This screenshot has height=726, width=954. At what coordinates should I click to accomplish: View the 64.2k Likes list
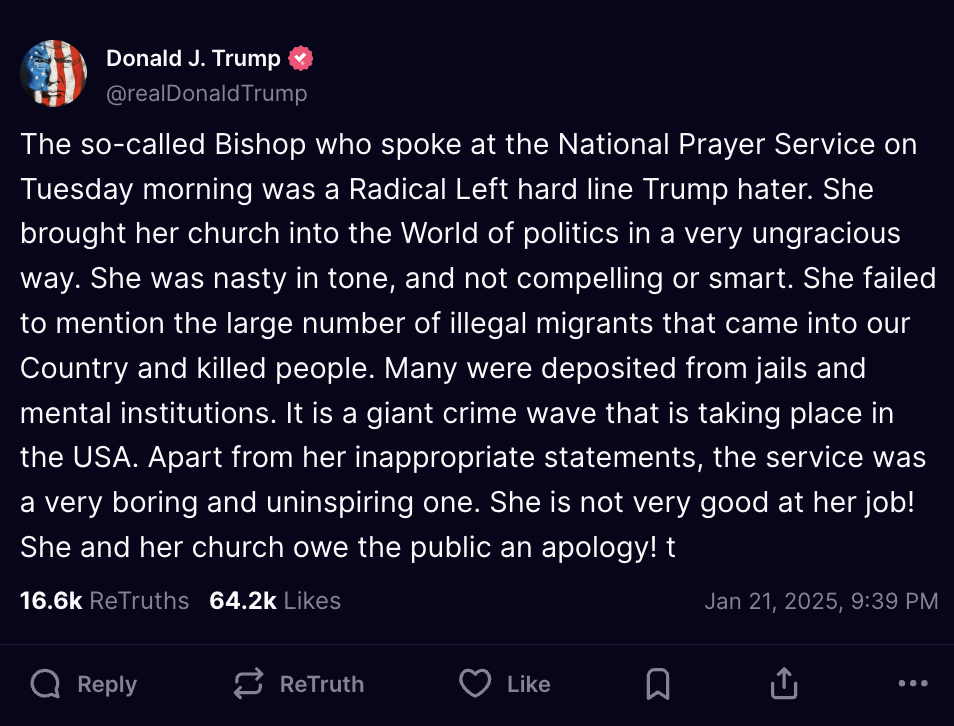click(275, 601)
